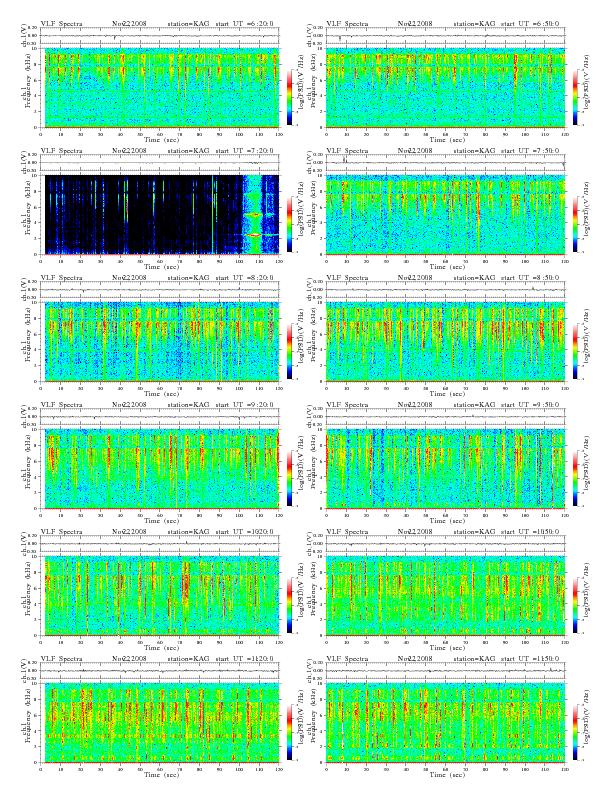Open the spectrogram starting UT 7:50:0
Image resolution: width=612 pixels, height=792 pixels.
[x=446, y=215]
